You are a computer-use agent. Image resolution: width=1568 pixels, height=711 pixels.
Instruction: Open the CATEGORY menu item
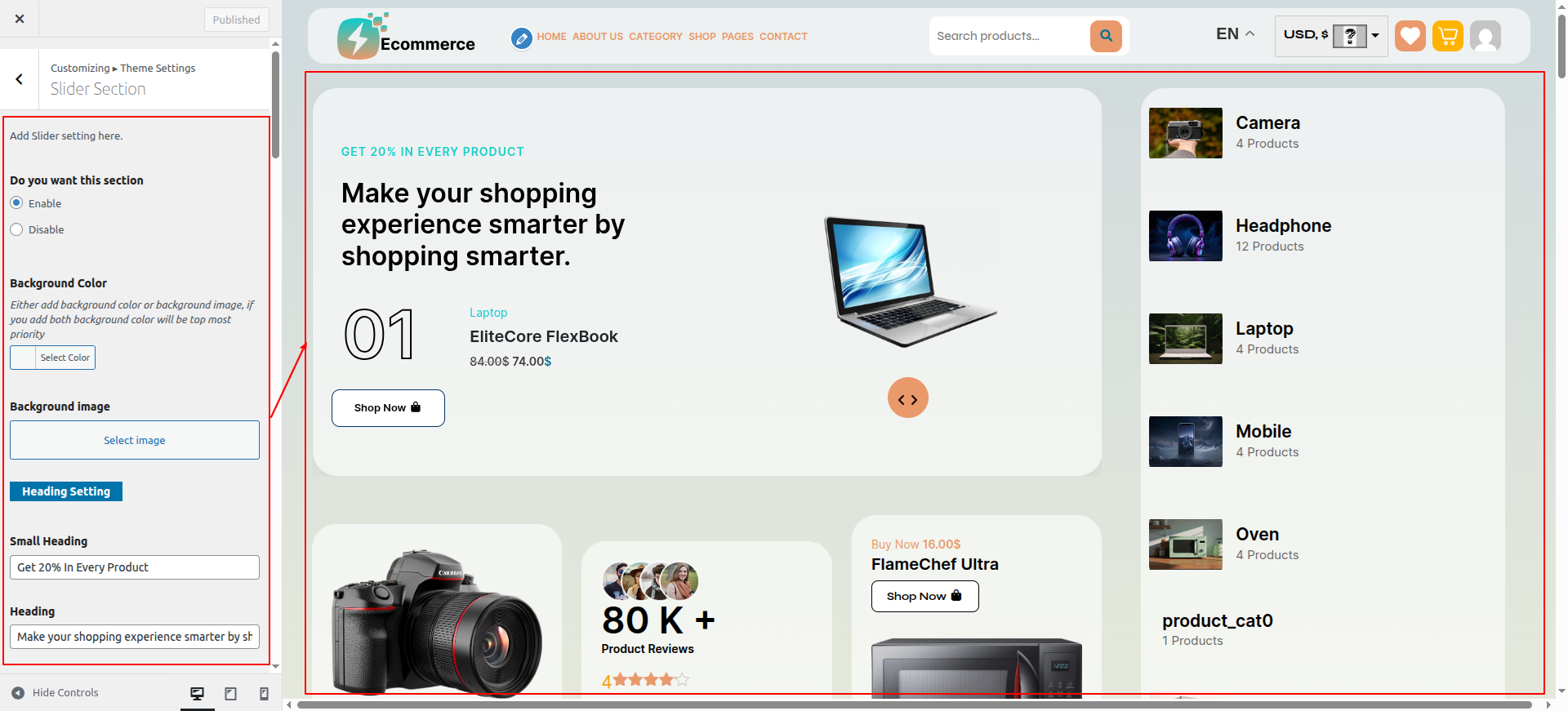(x=656, y=37)
